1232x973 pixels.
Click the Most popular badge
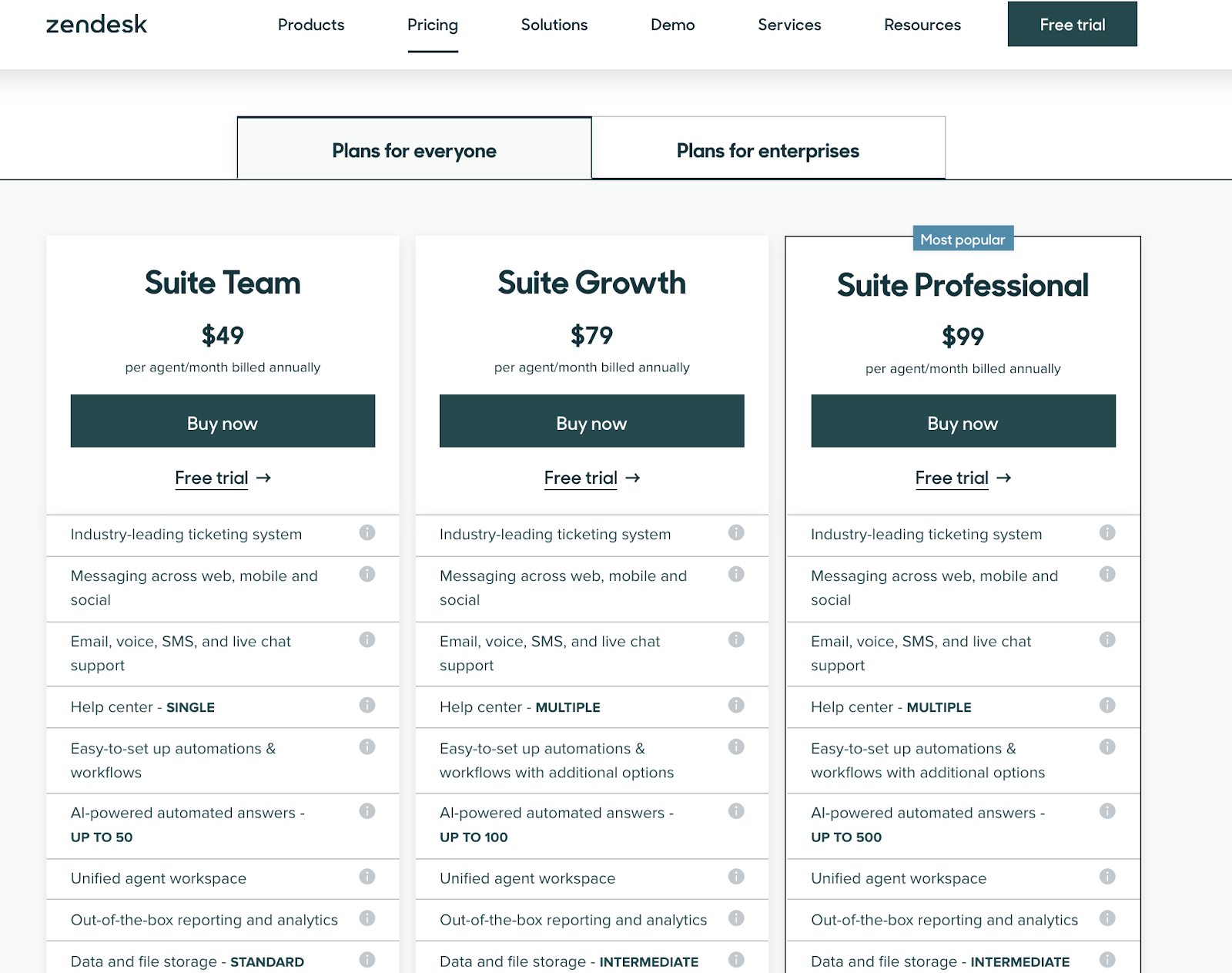[x=963, y=239]
